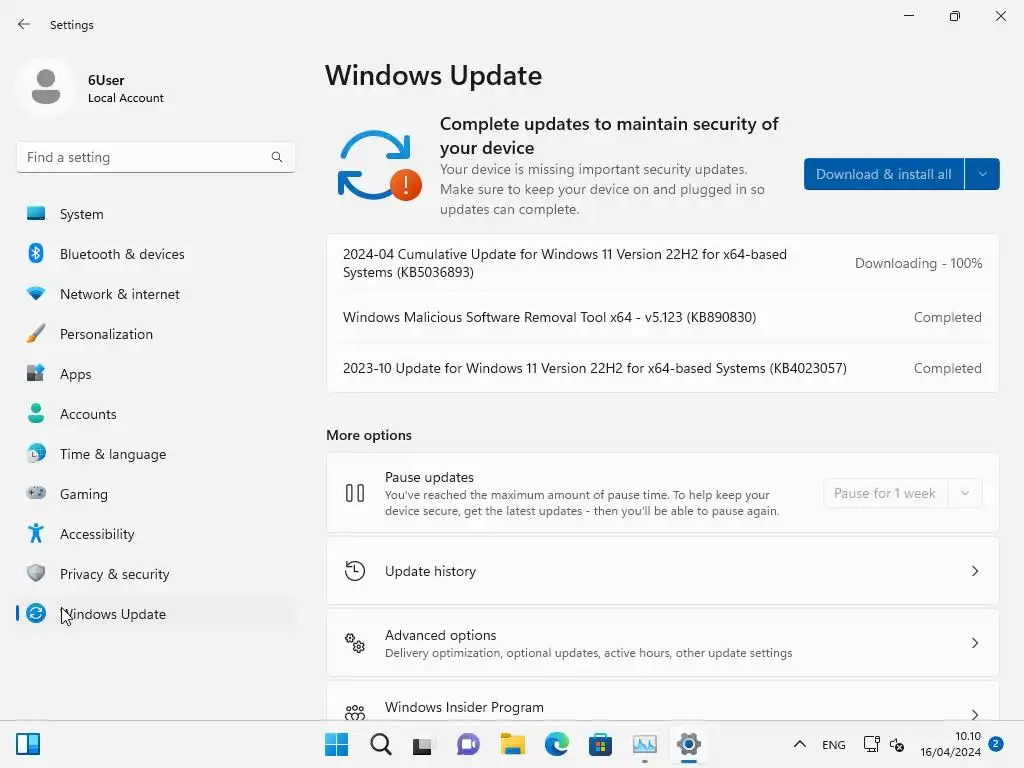Expand Advanced options chevron arrow

point(975,643)
